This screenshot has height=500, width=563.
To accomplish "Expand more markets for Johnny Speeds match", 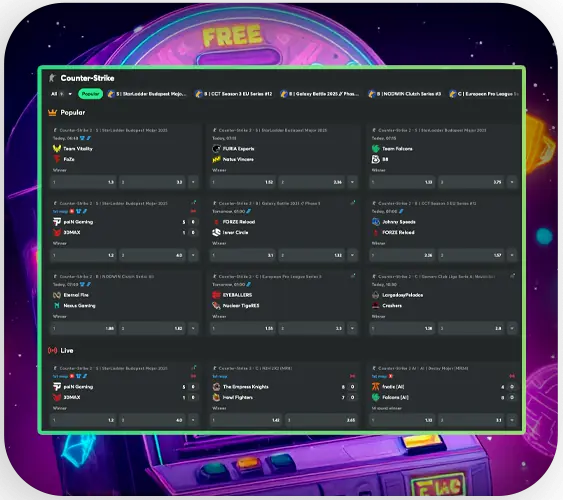I will tap(512, 256).
